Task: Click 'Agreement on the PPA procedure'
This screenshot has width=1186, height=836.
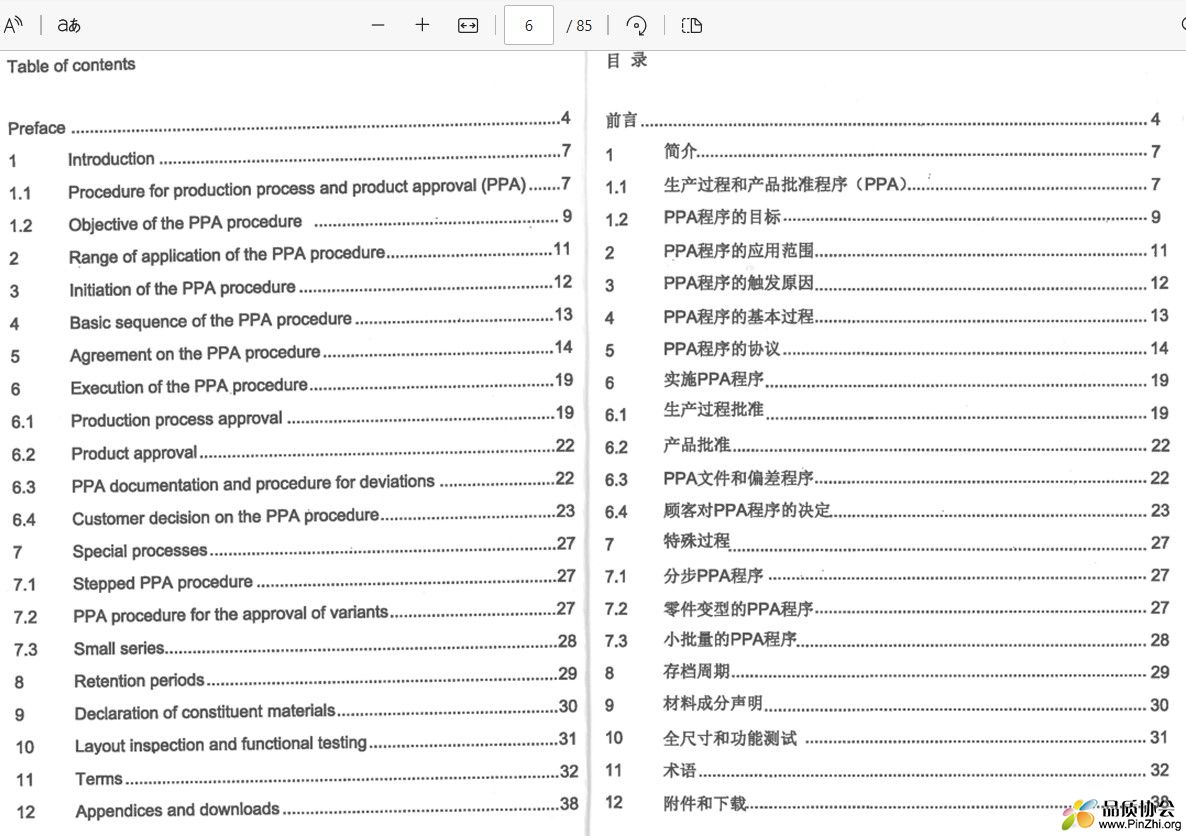Action: pos(195,353)
